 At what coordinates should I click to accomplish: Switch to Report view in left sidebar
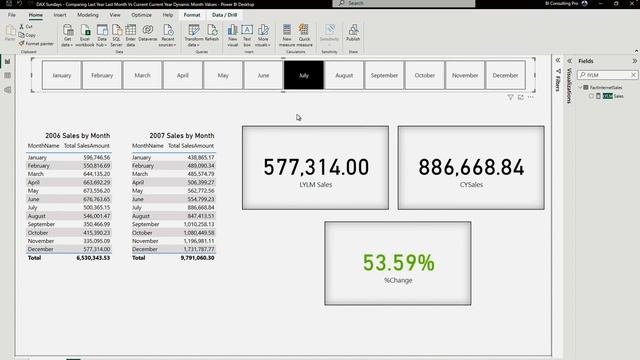[x=7, y=62]
